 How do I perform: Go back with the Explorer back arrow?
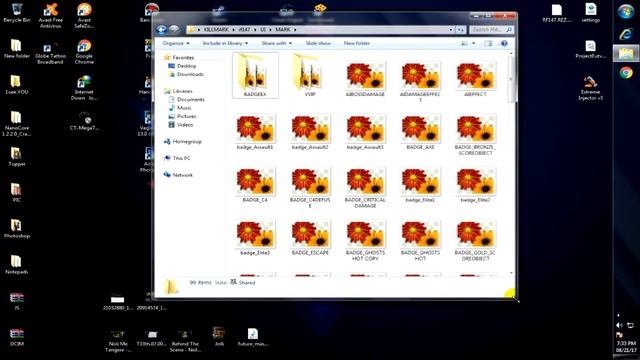coord(161,29)
